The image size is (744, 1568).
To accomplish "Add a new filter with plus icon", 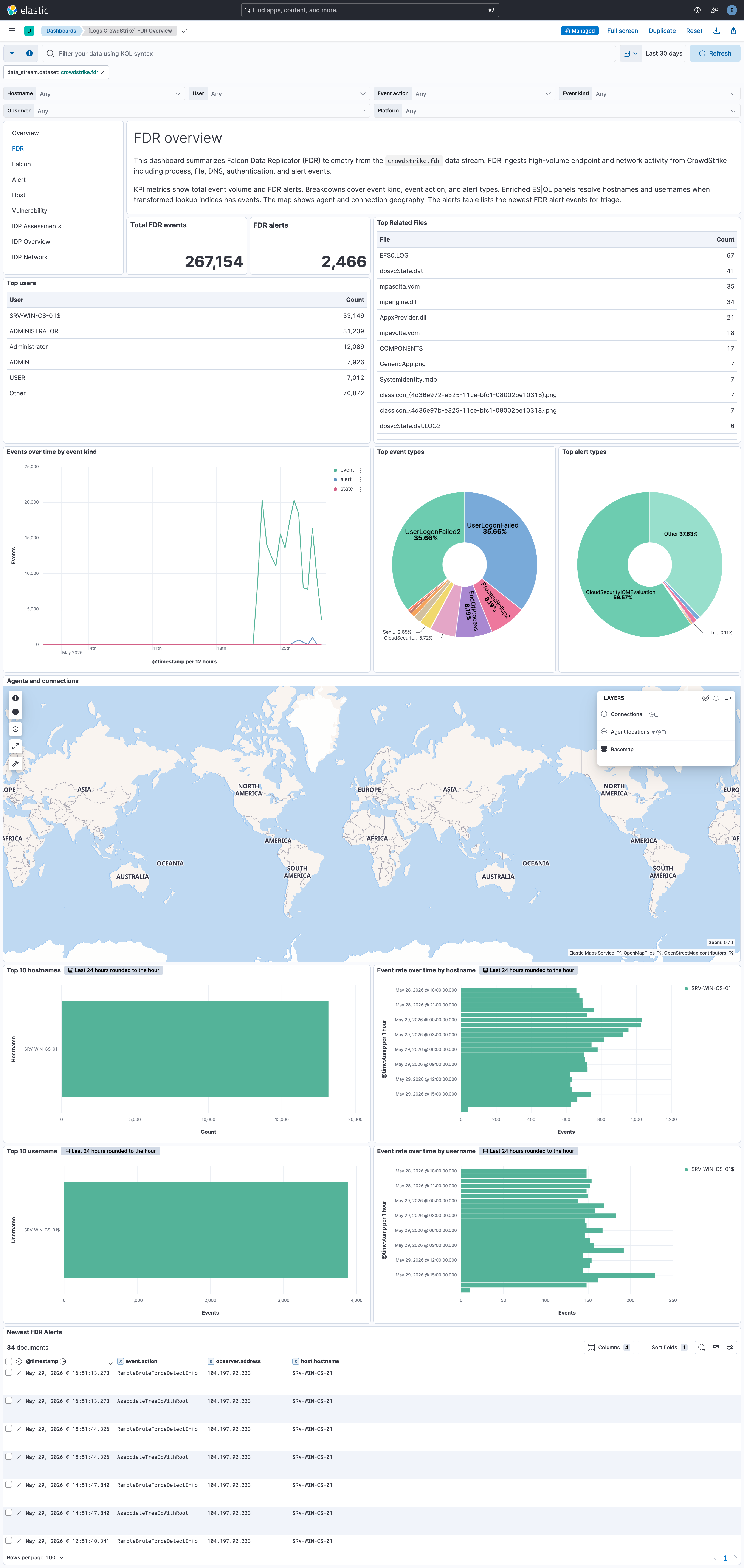I will pos(29,54).
